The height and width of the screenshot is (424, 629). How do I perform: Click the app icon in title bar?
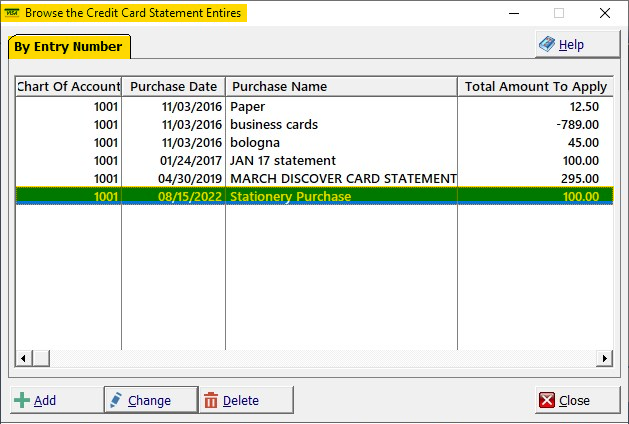click(12, 13)
